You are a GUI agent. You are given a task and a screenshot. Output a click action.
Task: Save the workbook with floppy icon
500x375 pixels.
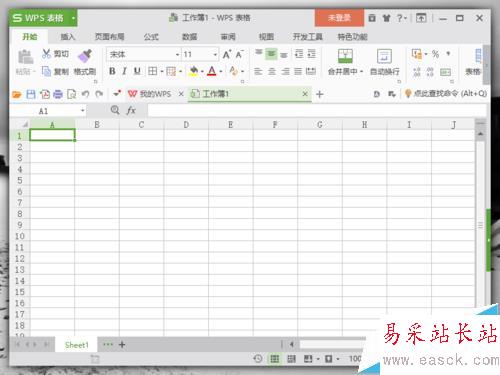31,94
